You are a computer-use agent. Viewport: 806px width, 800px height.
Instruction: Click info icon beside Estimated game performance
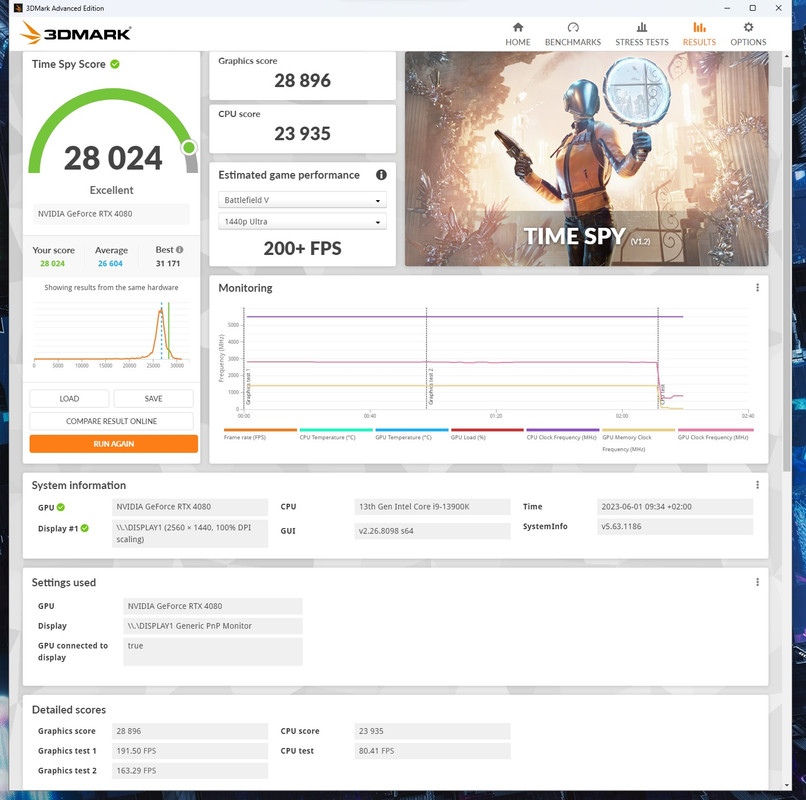(381, 175)
